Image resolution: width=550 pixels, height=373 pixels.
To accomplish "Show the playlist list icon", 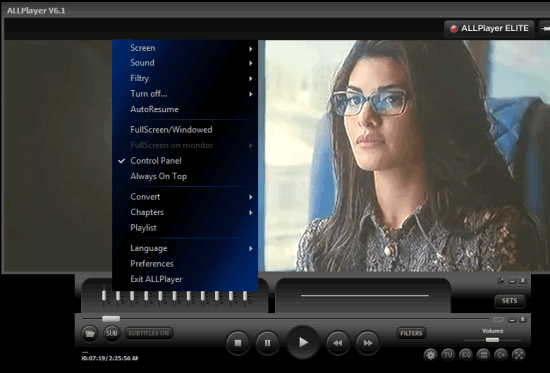I will click(x=483, y=355).
